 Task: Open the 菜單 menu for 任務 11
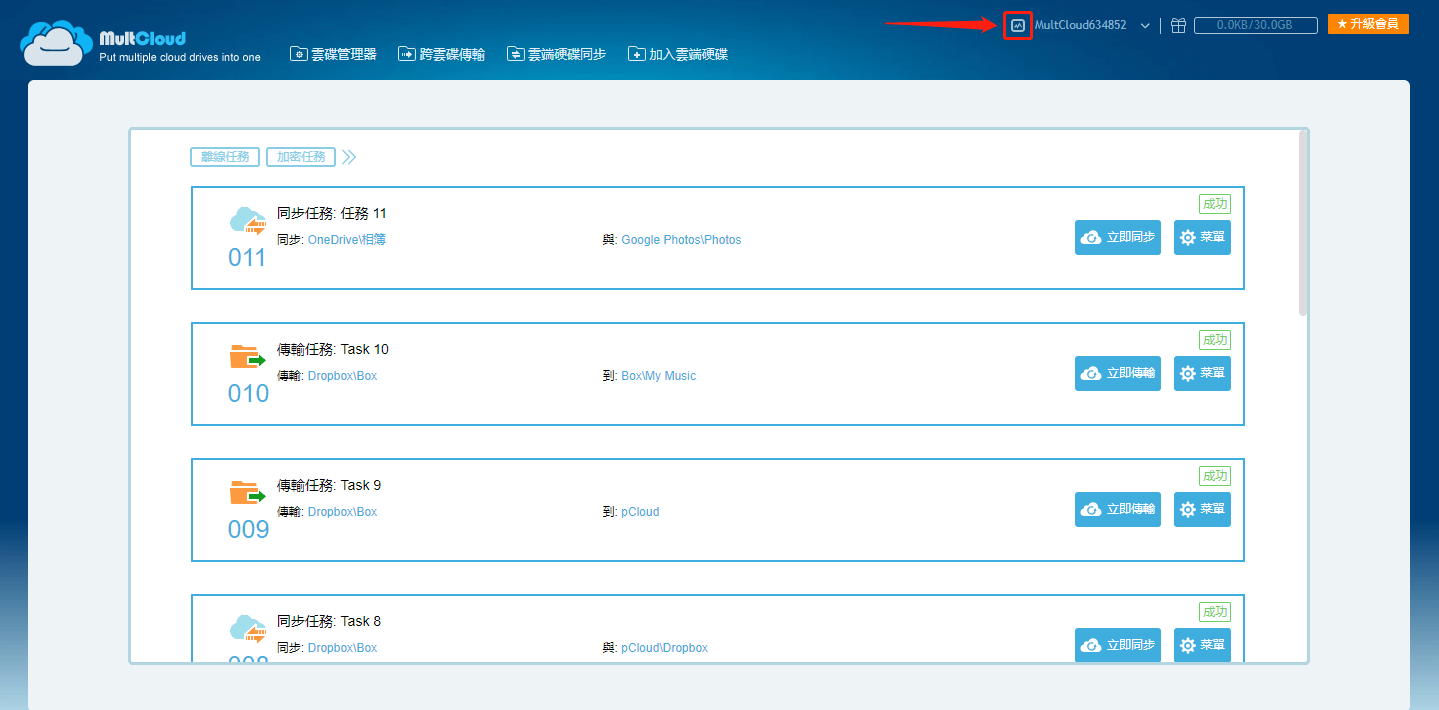tap(1202, 238)
